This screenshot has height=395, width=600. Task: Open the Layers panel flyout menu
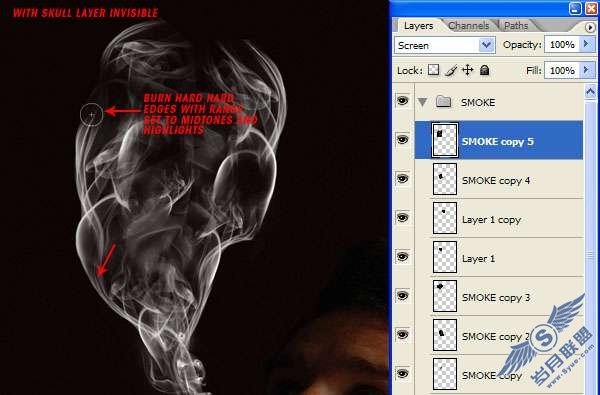590,27
